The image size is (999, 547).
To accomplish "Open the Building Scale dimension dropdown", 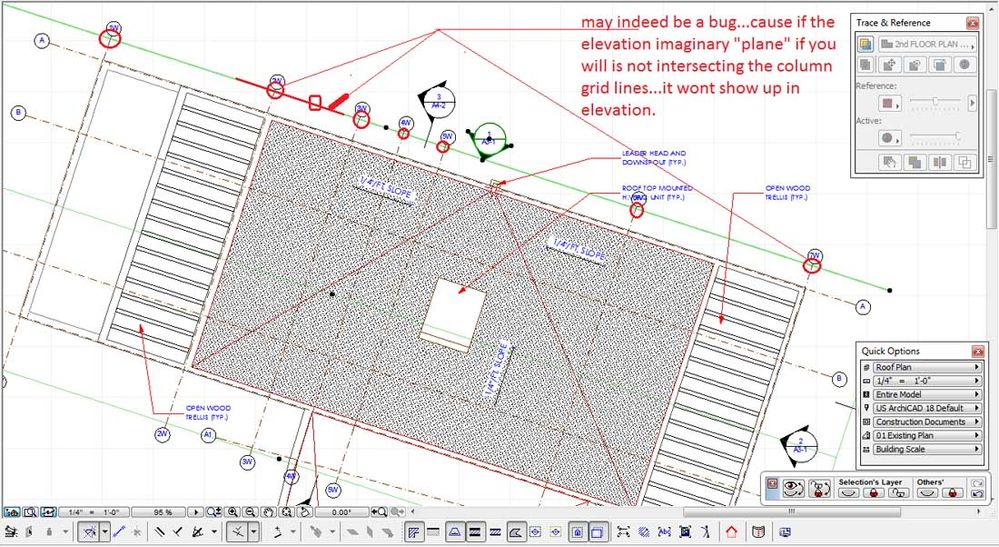I will tap(926, 450).
